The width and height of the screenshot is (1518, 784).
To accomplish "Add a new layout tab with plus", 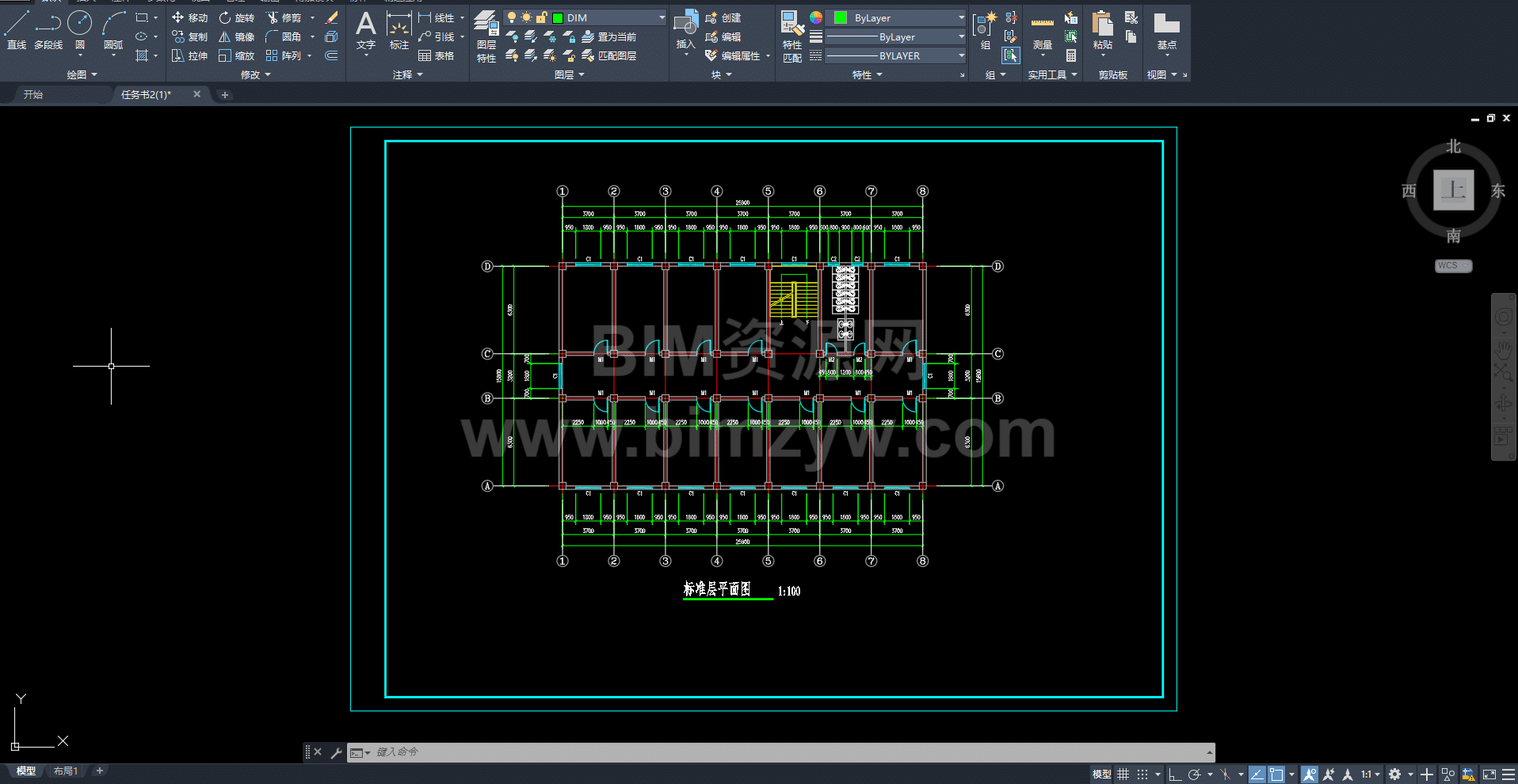I will (x=100, y=771).
